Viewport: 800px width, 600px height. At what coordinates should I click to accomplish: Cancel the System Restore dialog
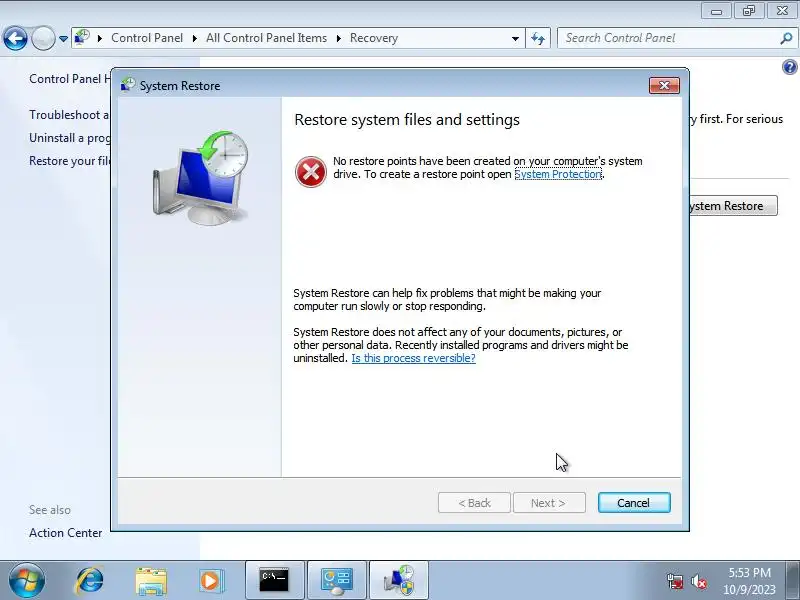[x=634, y=503]
